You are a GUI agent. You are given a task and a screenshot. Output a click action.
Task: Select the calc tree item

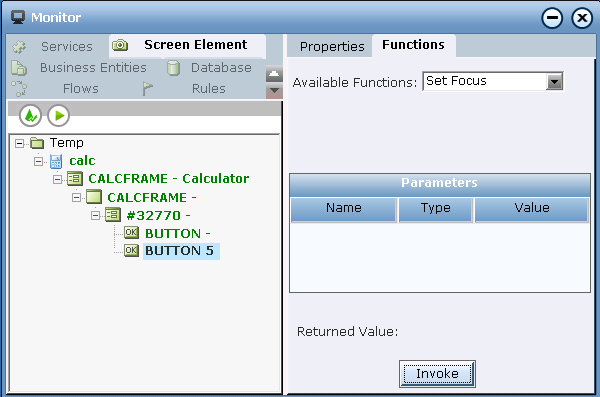coord(82,161)
